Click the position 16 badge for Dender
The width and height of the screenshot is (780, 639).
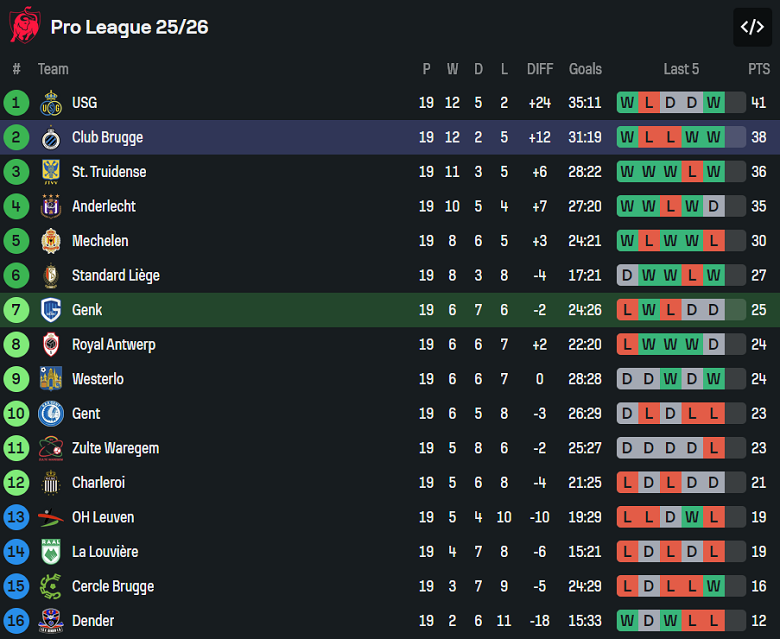click(17, 621)
